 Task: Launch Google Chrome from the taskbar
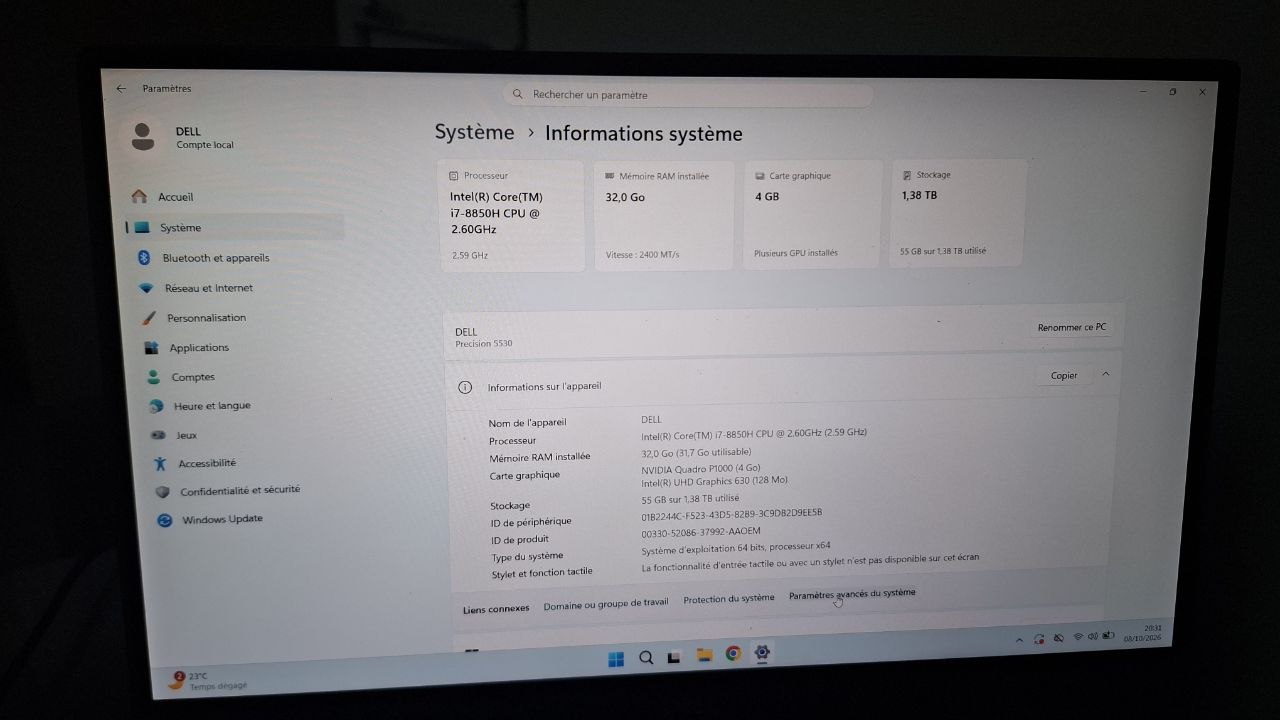(733, 654)
